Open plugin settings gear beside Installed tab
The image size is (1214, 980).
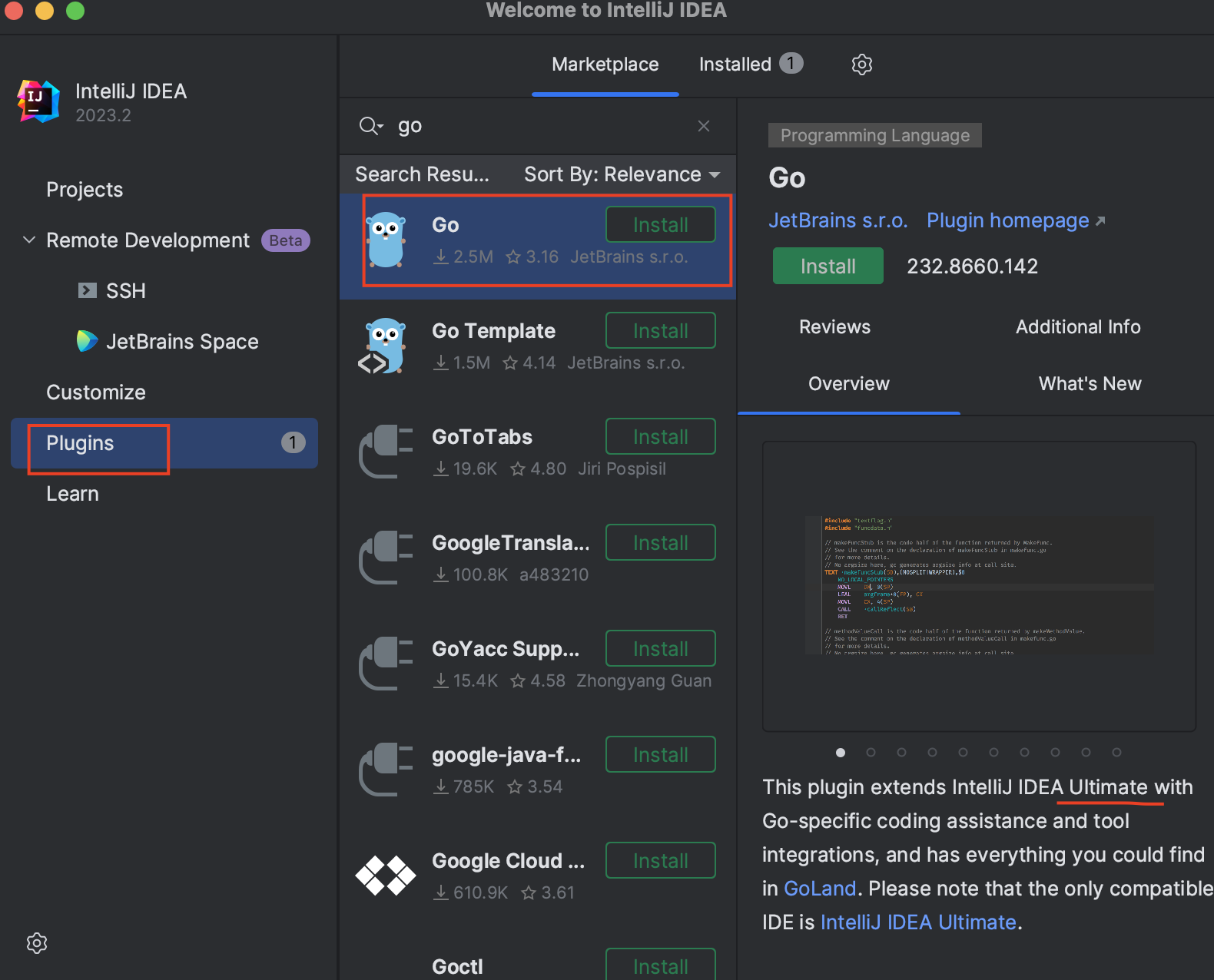coord(862,65)
